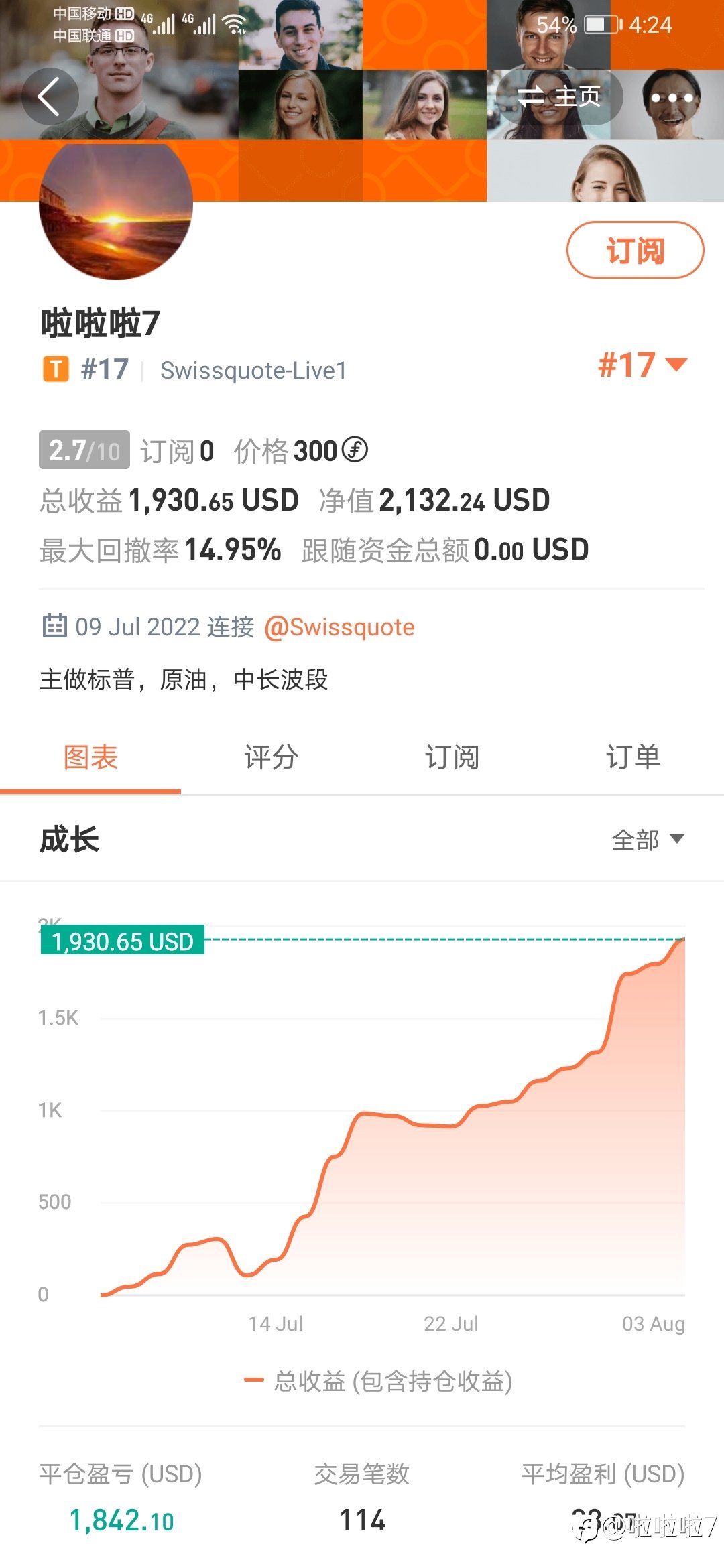Tap the 2.7/10 score badge
Image resolution: width=724 pixels, height=1568 pixels.
click(x=84, y=450)
